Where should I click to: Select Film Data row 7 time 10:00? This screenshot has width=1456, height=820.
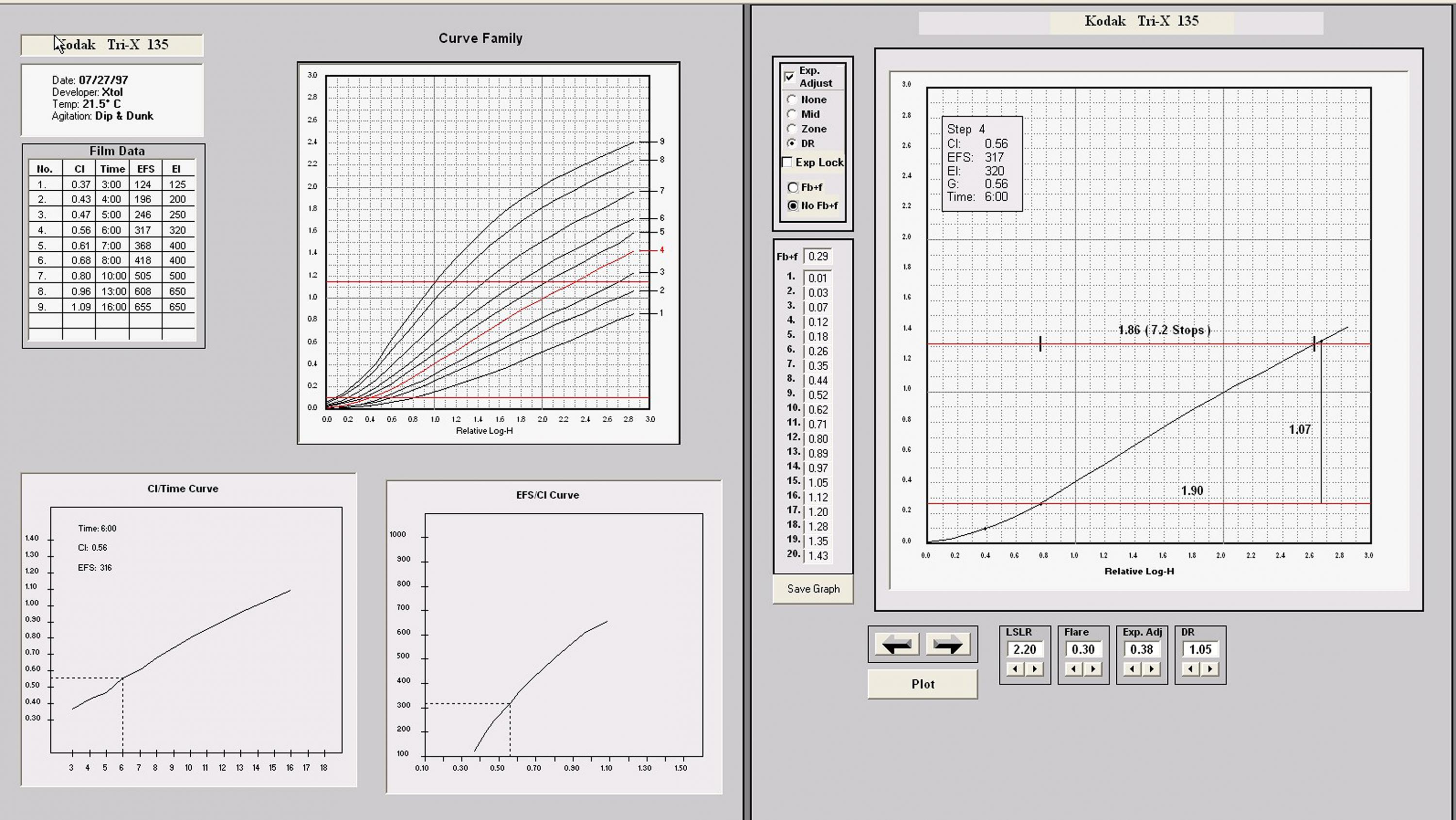(x=112, y=276)
